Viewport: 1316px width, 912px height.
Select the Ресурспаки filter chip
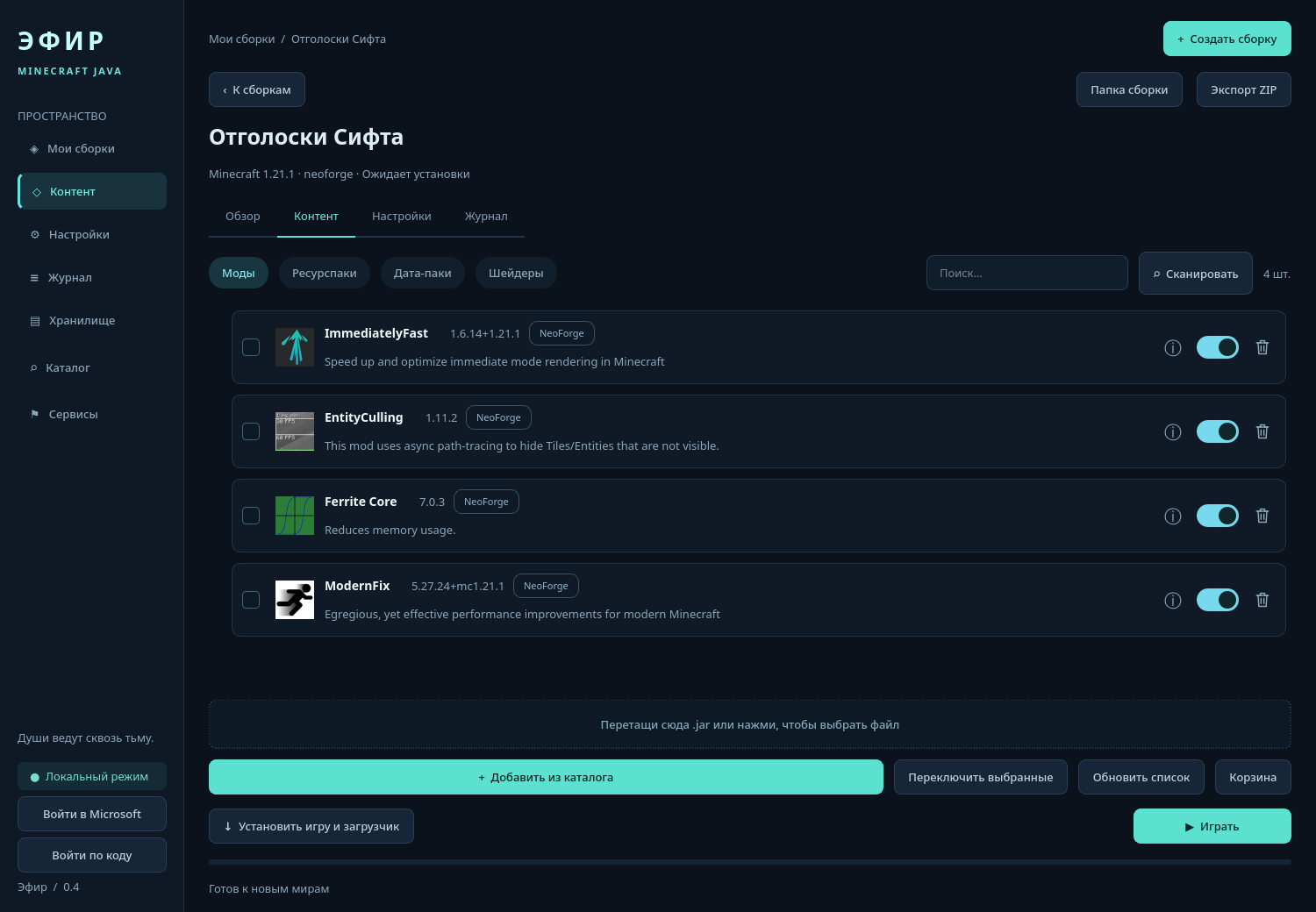click(325, 273)
